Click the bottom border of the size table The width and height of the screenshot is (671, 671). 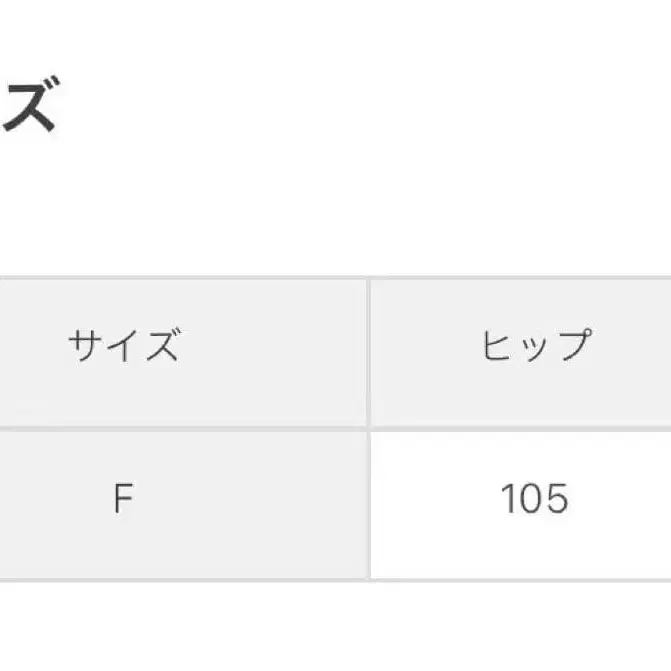(x=300, y=579)
